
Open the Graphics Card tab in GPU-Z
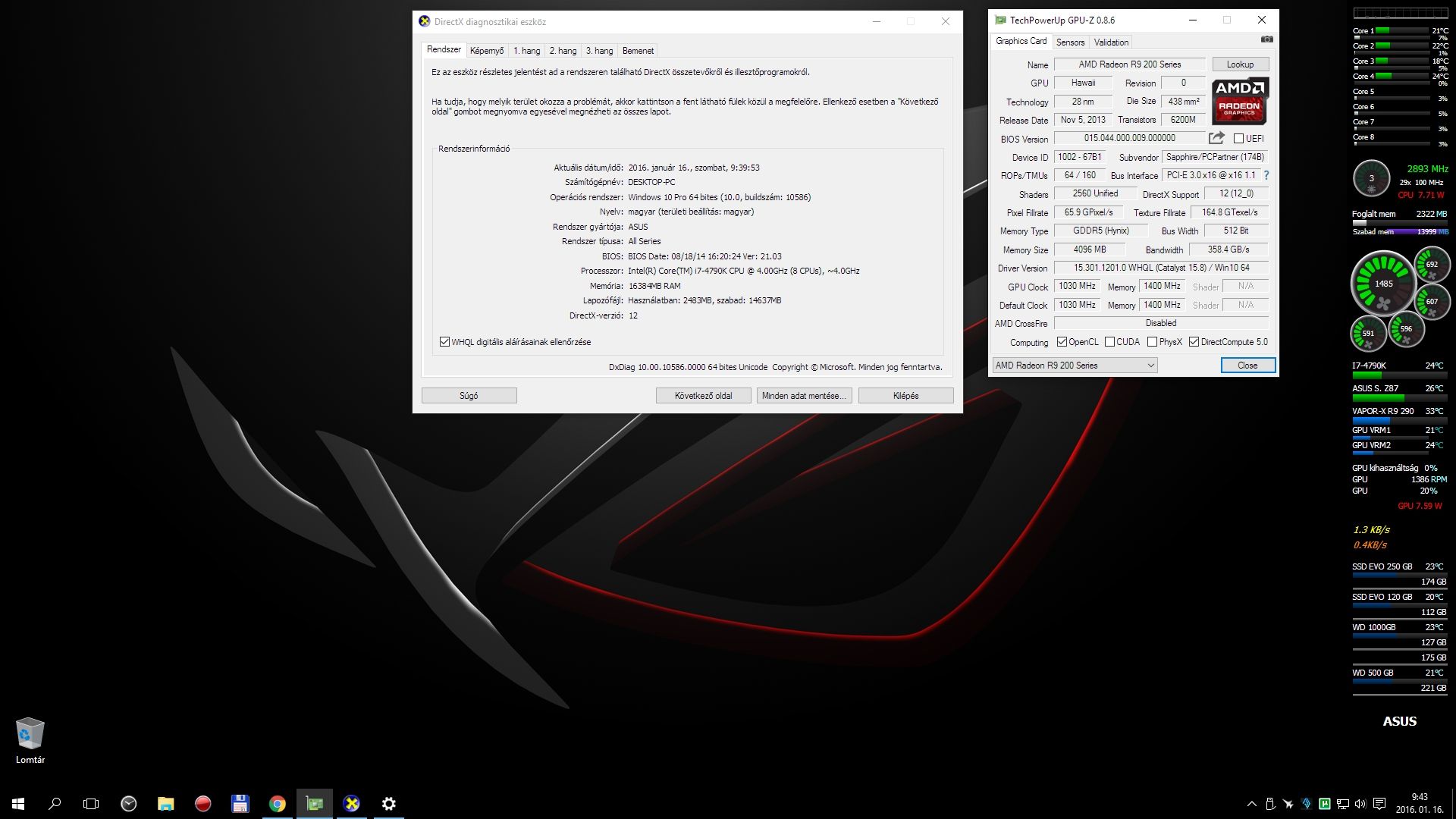[1021, 41]
